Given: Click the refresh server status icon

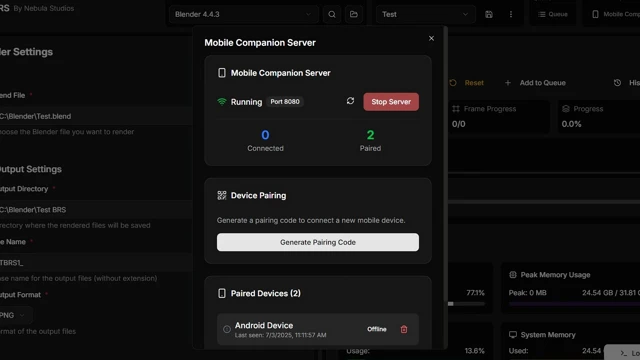Looking at the screenshot, I should (x=350, y=101).
